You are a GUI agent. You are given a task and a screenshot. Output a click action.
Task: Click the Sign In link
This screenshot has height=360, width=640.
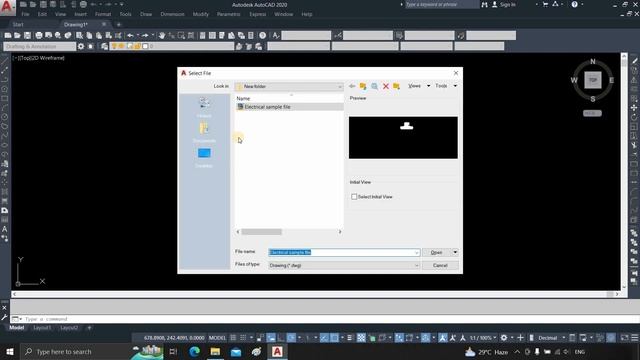508,4
